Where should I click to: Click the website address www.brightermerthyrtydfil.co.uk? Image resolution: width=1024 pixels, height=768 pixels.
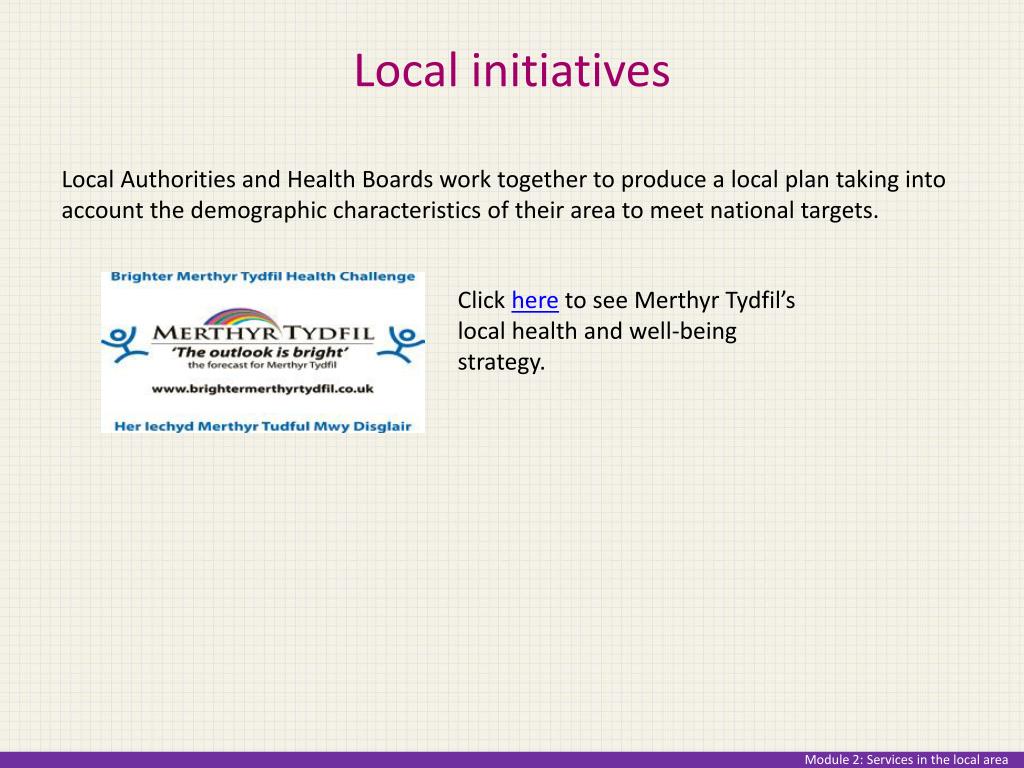263,389
